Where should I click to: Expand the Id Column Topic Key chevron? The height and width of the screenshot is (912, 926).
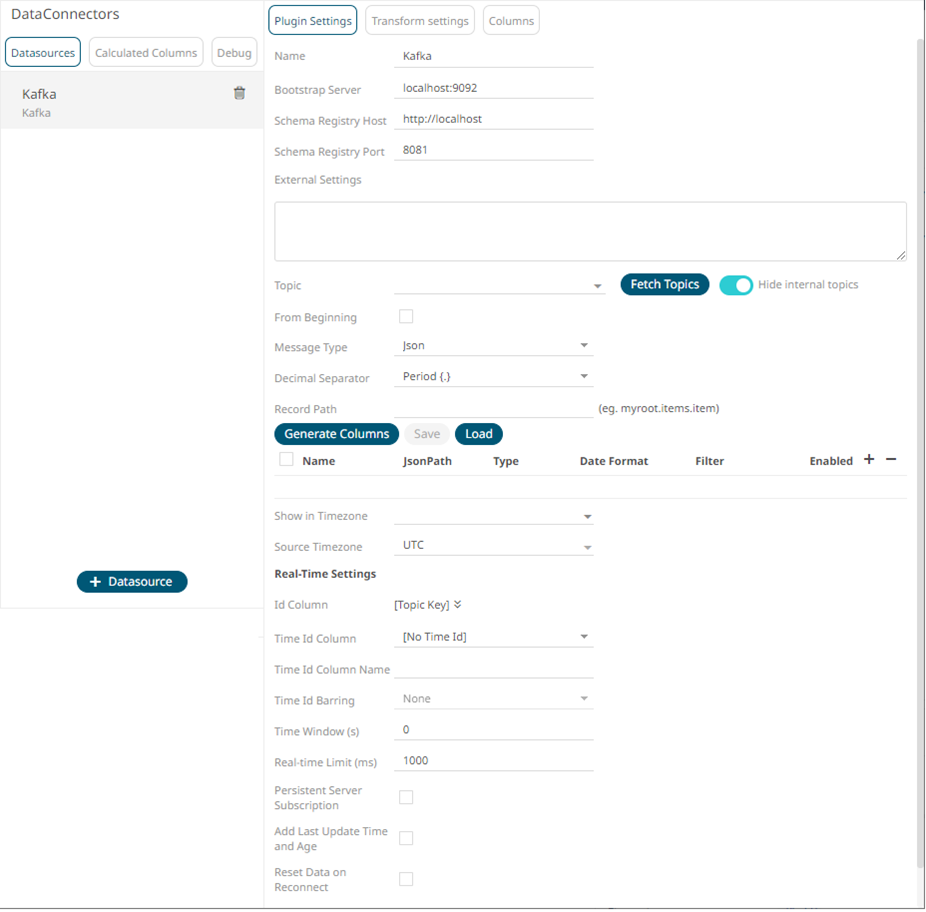[x=458, y=604]
